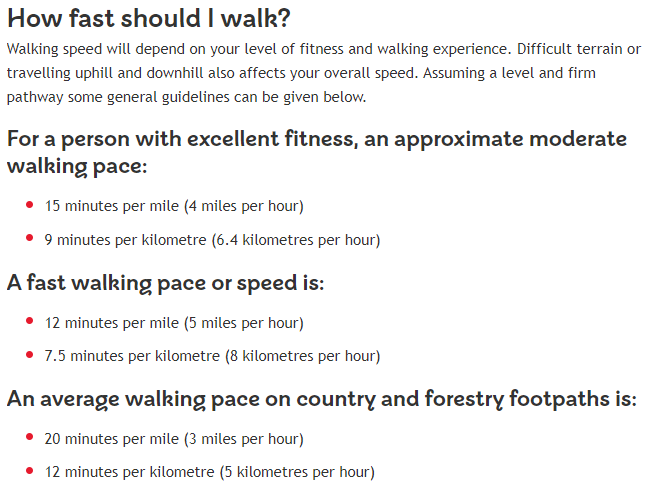Click '20 minutes per mile' list item
This screenshot has width=657, height=502.
click(174, 439)
